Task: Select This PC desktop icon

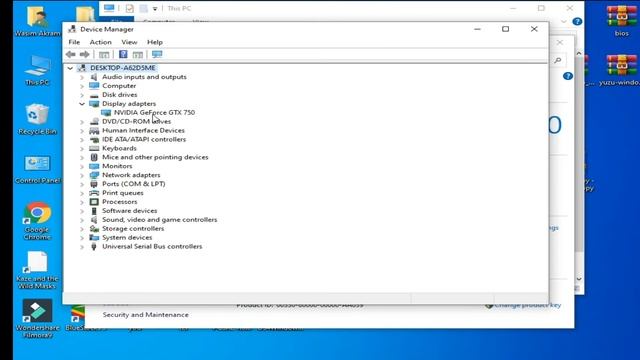Action: click(37, 70)
